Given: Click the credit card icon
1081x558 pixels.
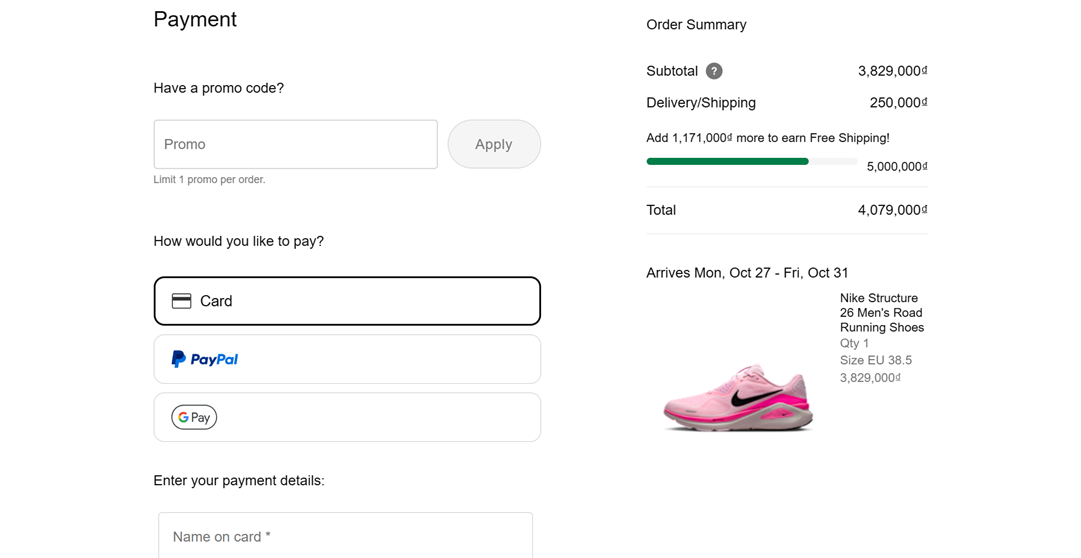Looking at the screenshot, I should click(181, 301).
